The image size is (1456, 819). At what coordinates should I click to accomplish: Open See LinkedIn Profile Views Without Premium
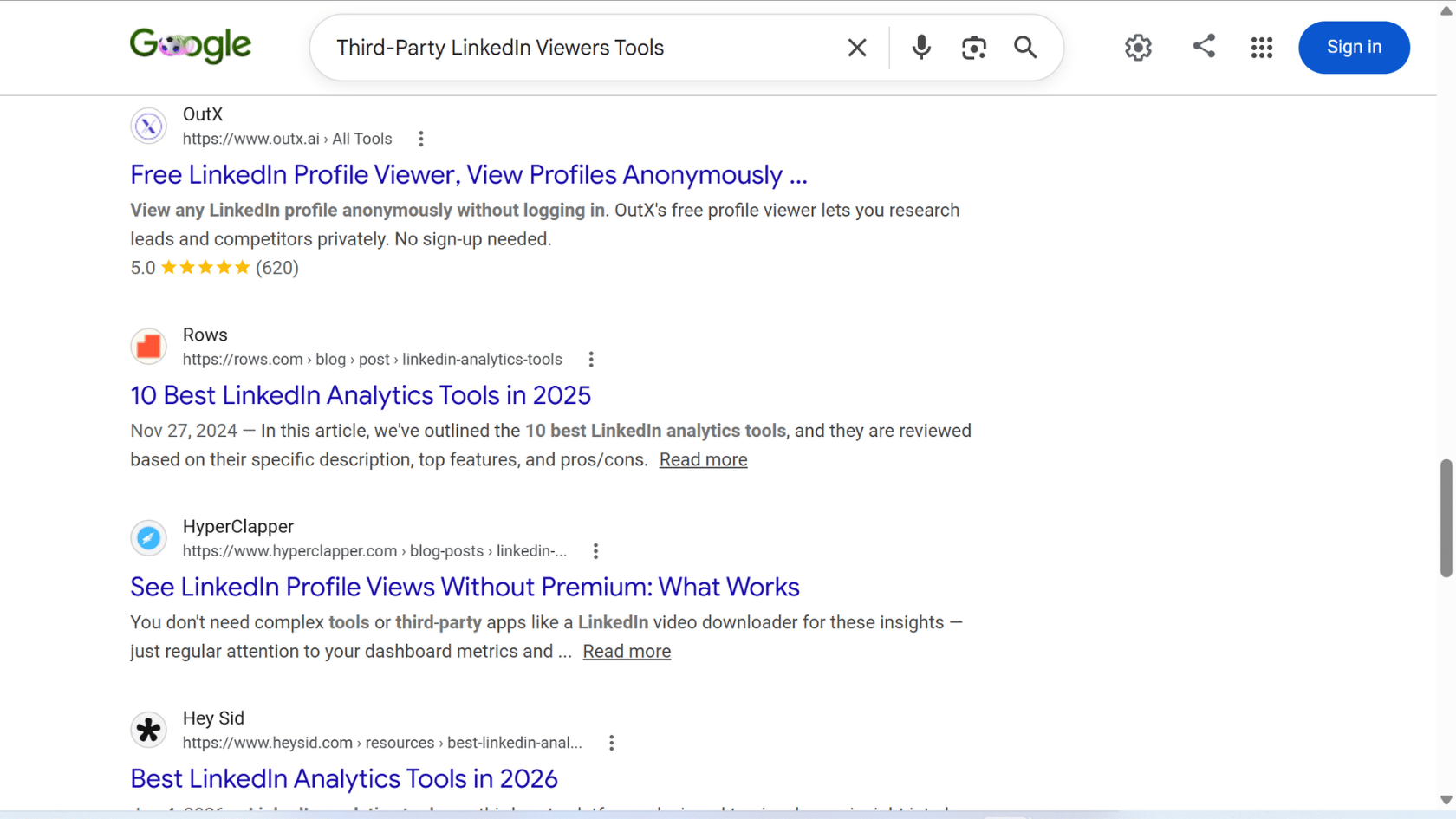tap(465, 587)
